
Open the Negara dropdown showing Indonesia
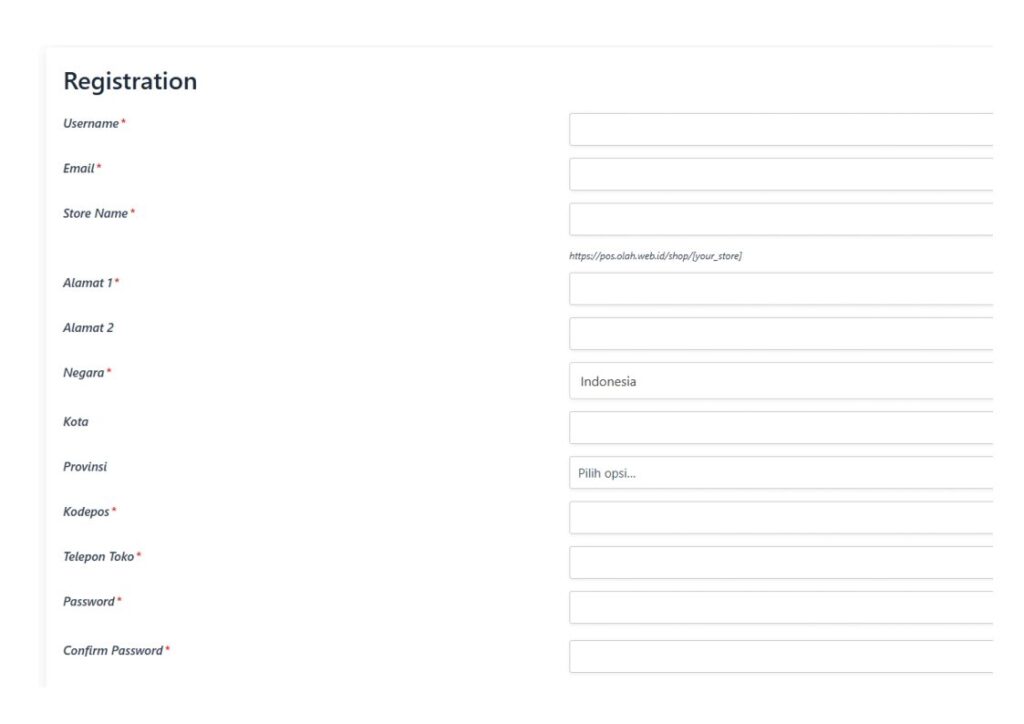[x=780, y=381]
